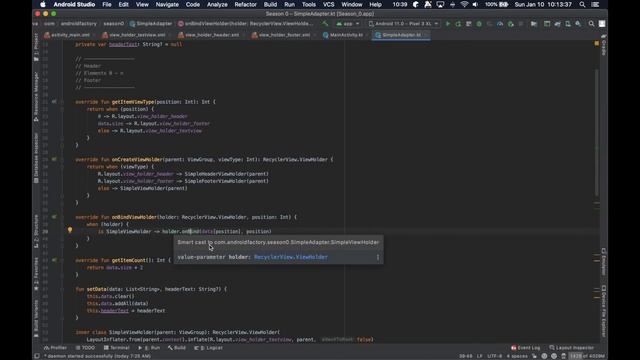Viewport: 640px width, 360px height.
Task: Click the Search Everywhere magnifier in toolbar
Action: [x=591, y=24]
